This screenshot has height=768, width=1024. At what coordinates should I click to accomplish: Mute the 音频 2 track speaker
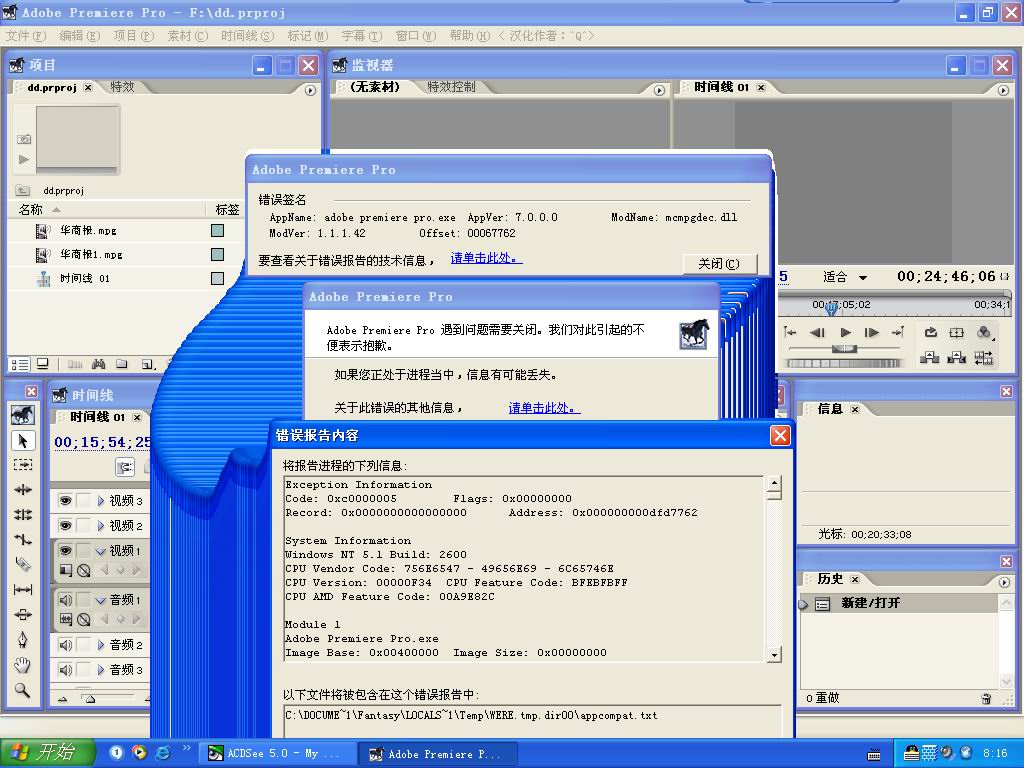(65, 645)
